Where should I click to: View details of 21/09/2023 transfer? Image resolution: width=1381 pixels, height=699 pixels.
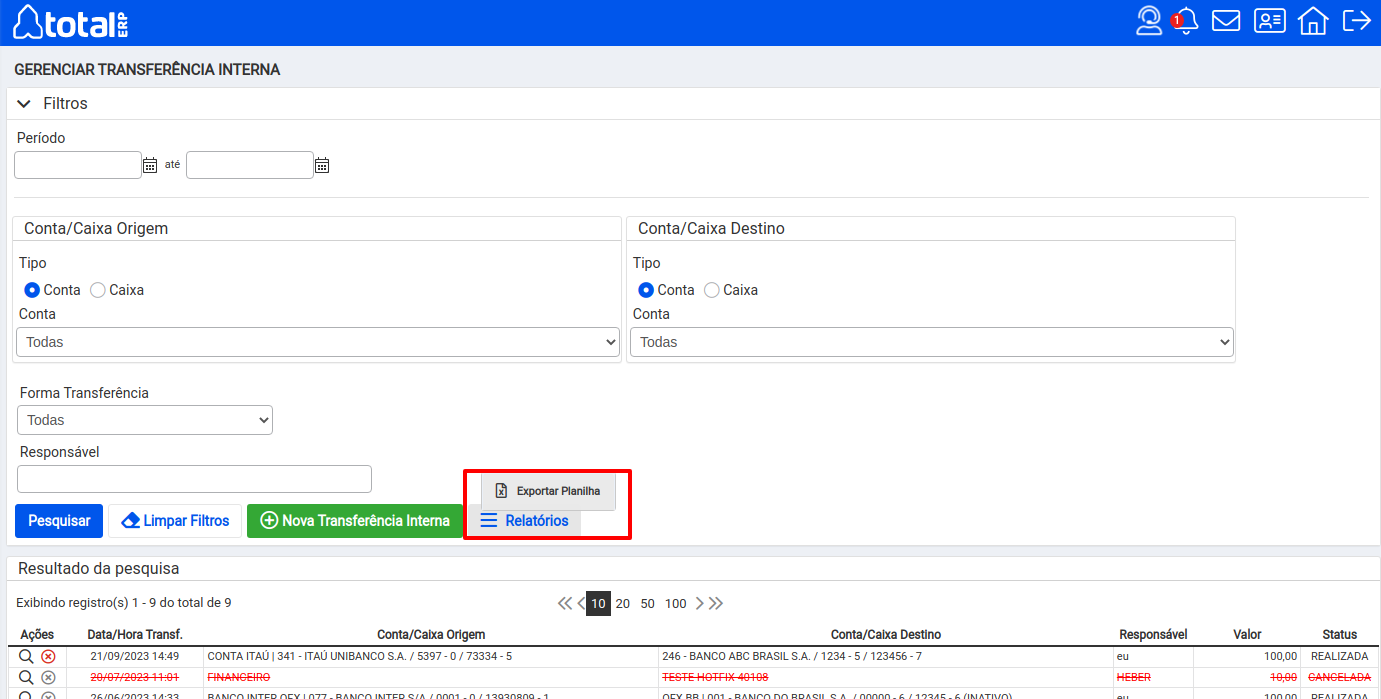tap(26, 657)
